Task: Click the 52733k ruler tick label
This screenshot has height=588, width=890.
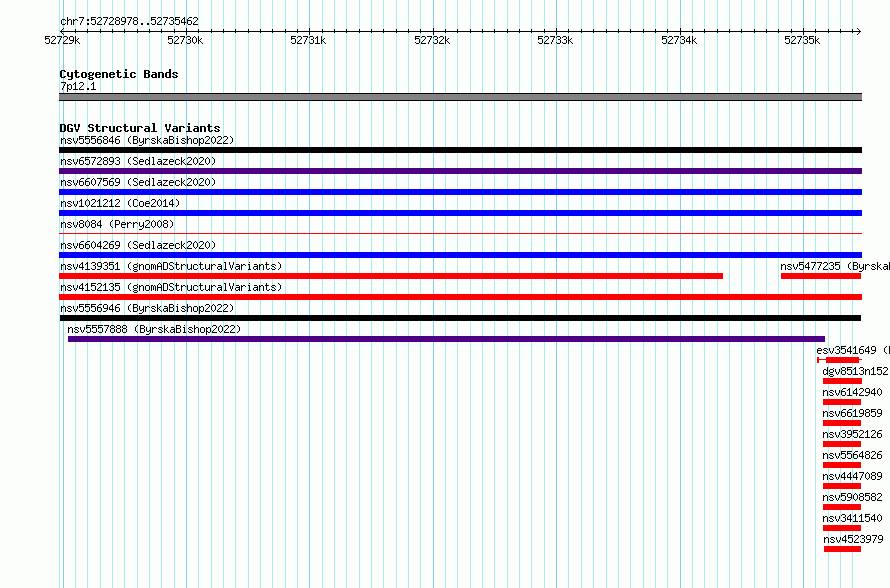Action: (555, 40)
